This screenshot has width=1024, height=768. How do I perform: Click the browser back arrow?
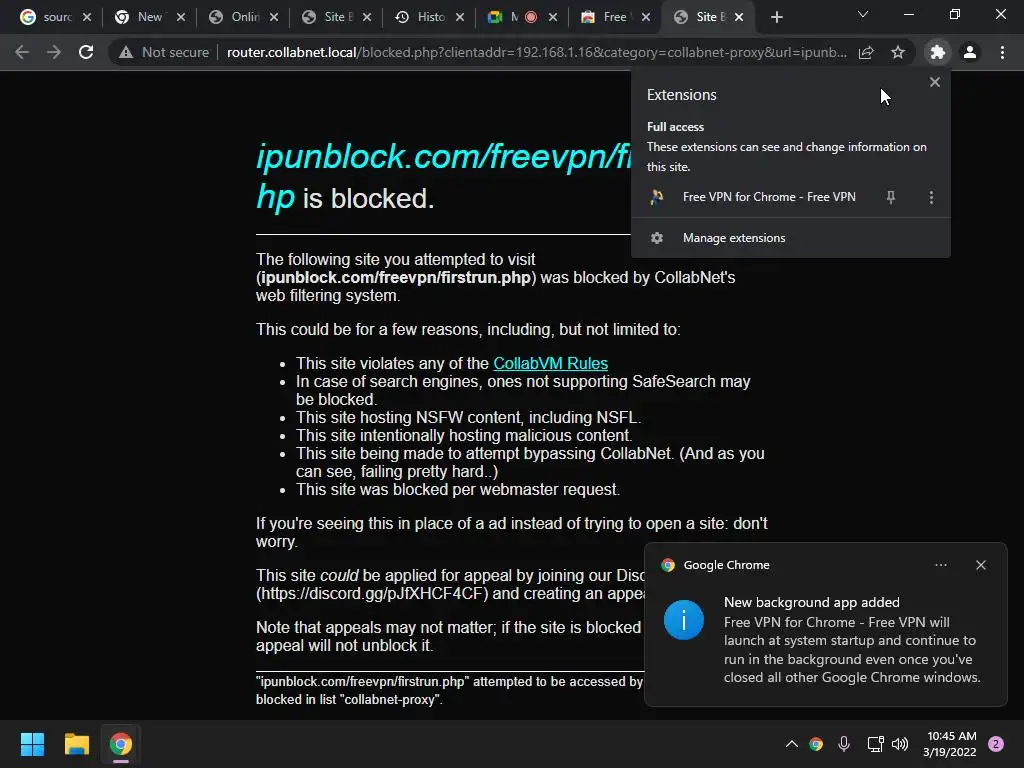tap(22, 52)
